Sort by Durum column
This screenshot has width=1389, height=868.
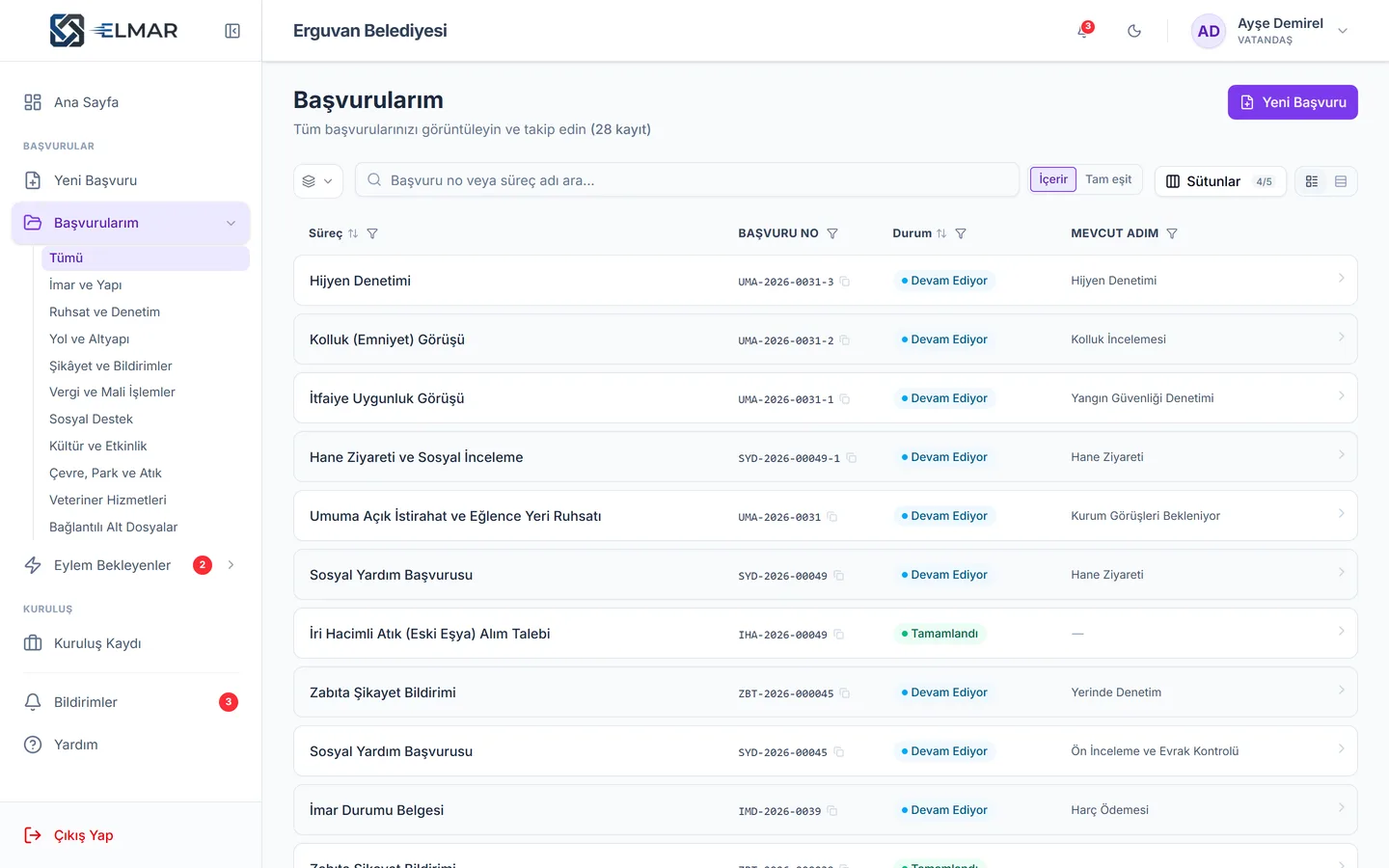(941, 233)
